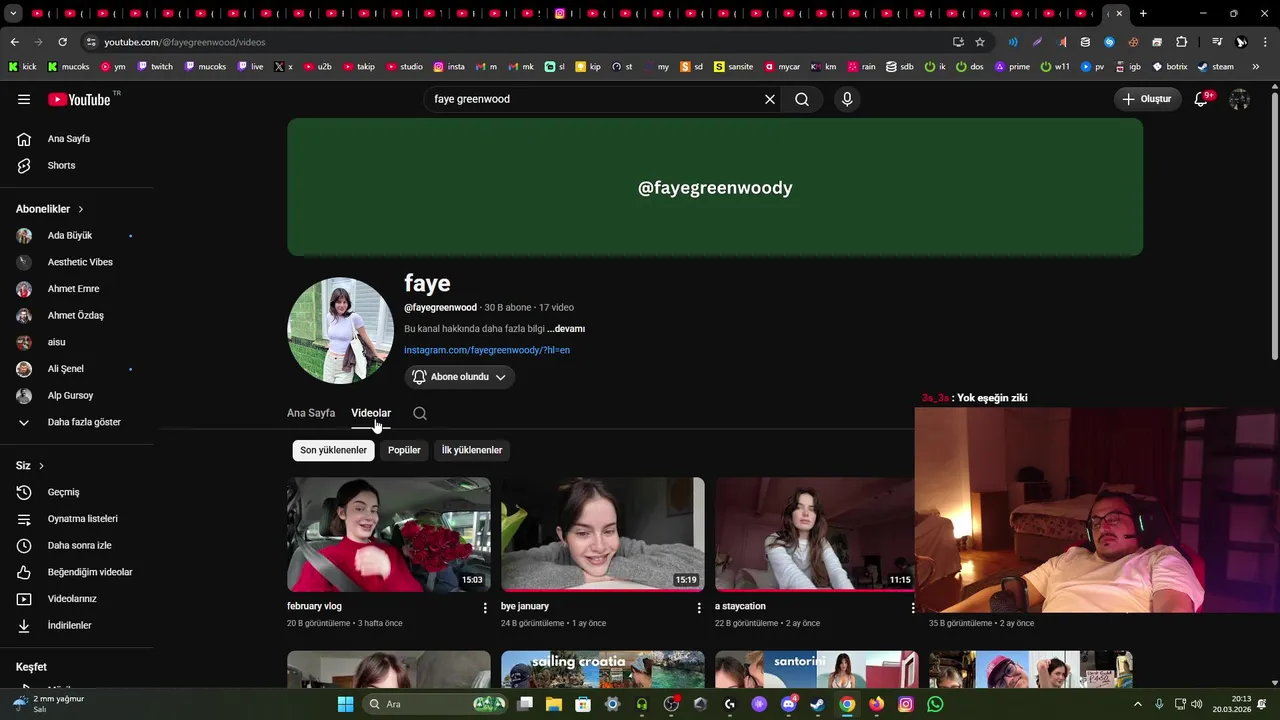Click the Oluştur create button
Image resolution: width=1280 pixels, height=720 pixels.
click(x=1146, y=99)
